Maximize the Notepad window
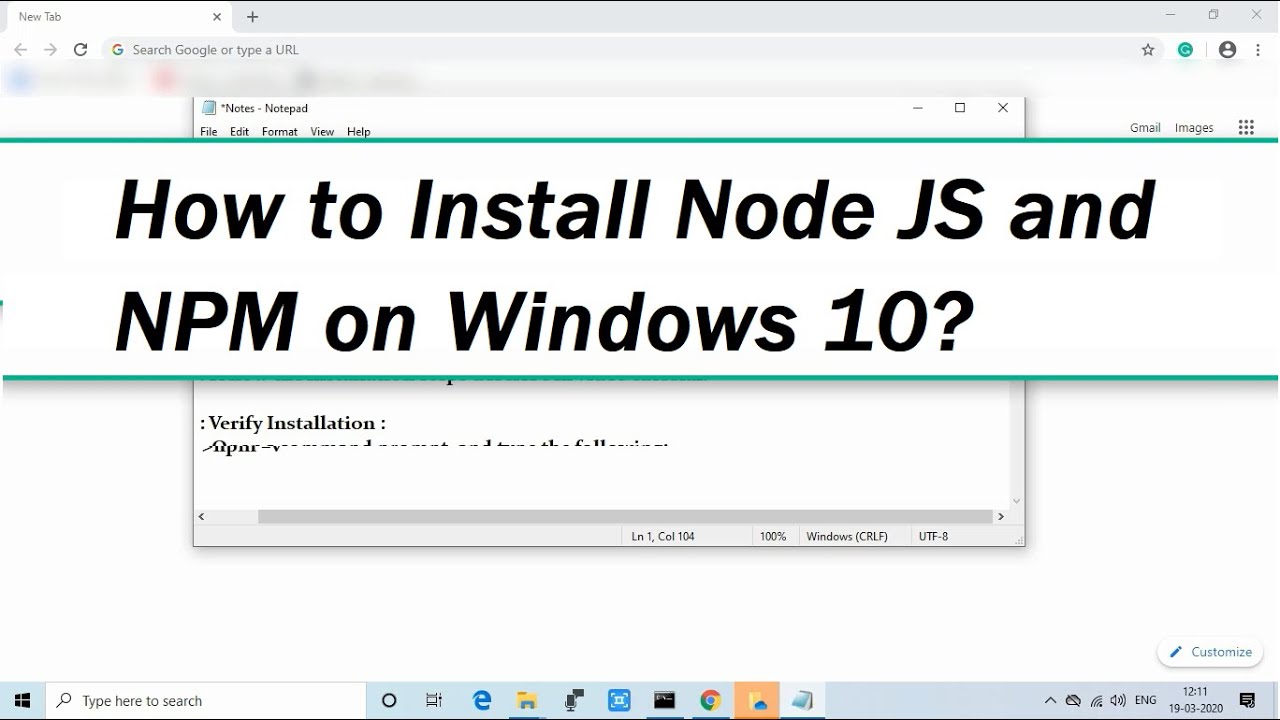 click(x=960, y=108)
